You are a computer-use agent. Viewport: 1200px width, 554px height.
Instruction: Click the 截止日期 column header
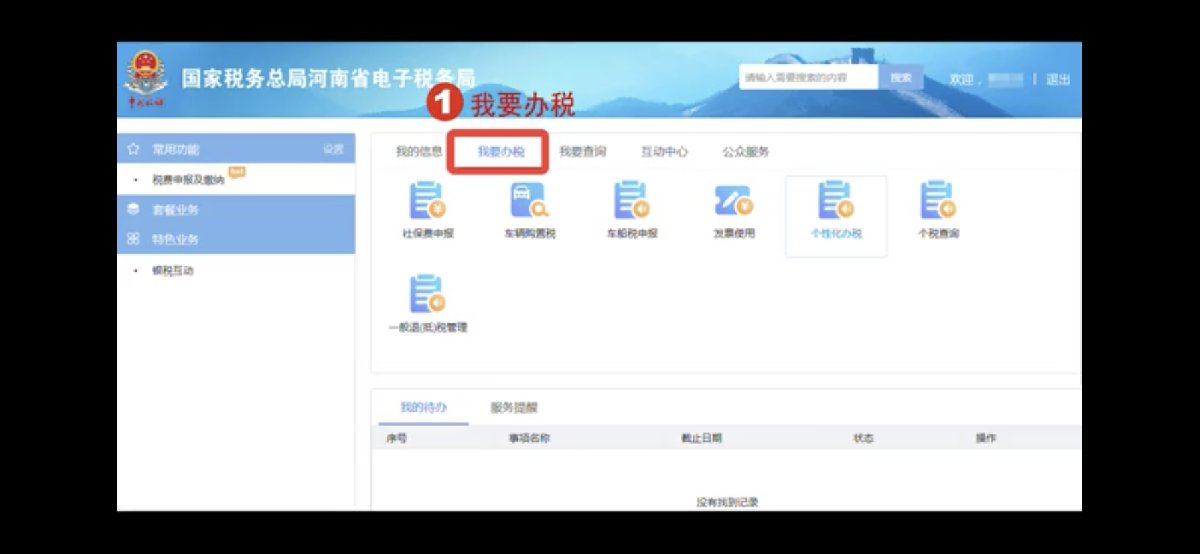click(701, 439)
